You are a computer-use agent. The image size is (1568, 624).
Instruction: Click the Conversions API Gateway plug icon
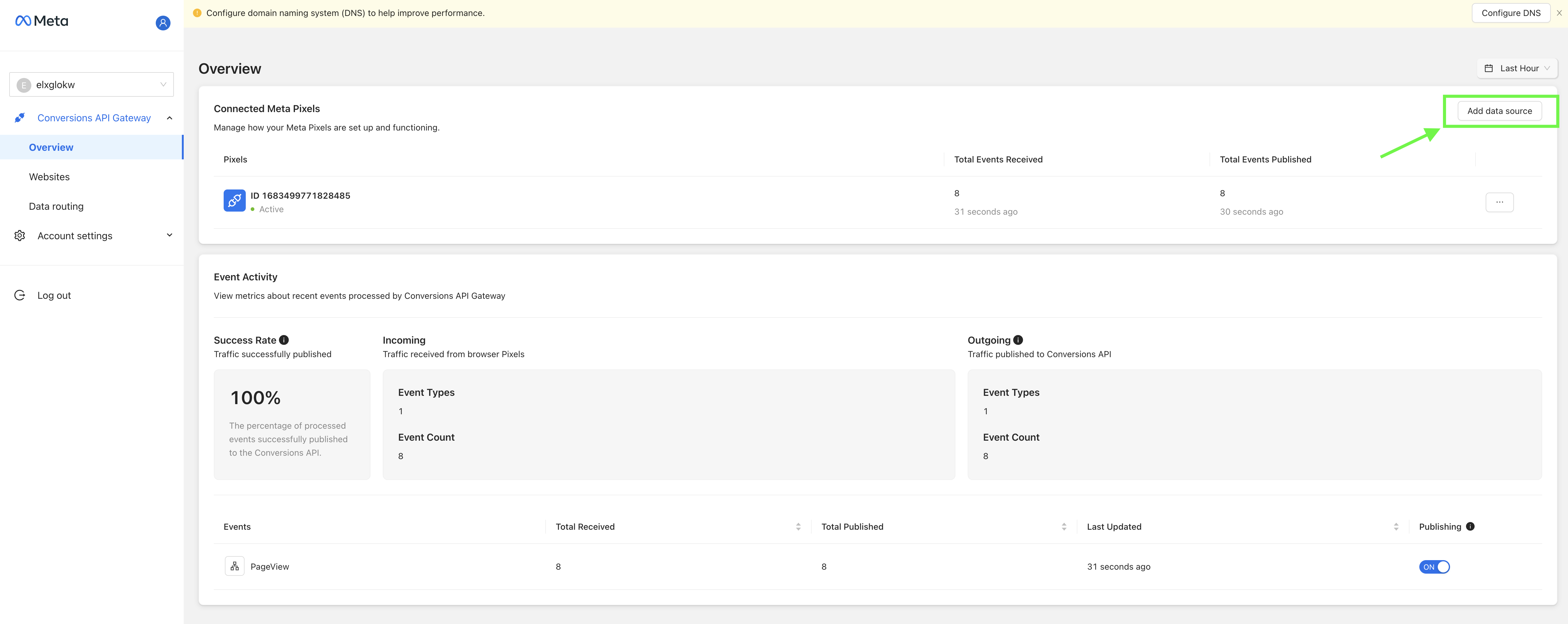point(20,118)
